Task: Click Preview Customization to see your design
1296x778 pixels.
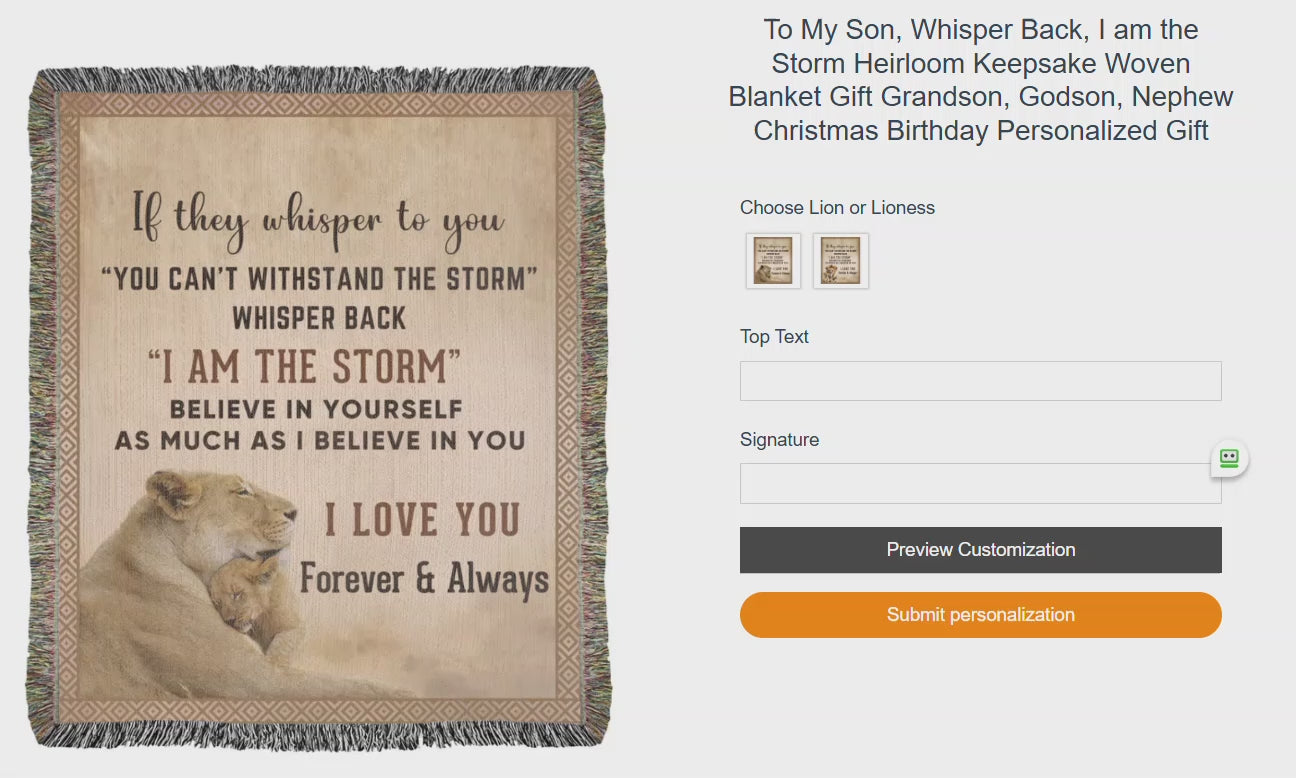Action: (x=980, y=549)
